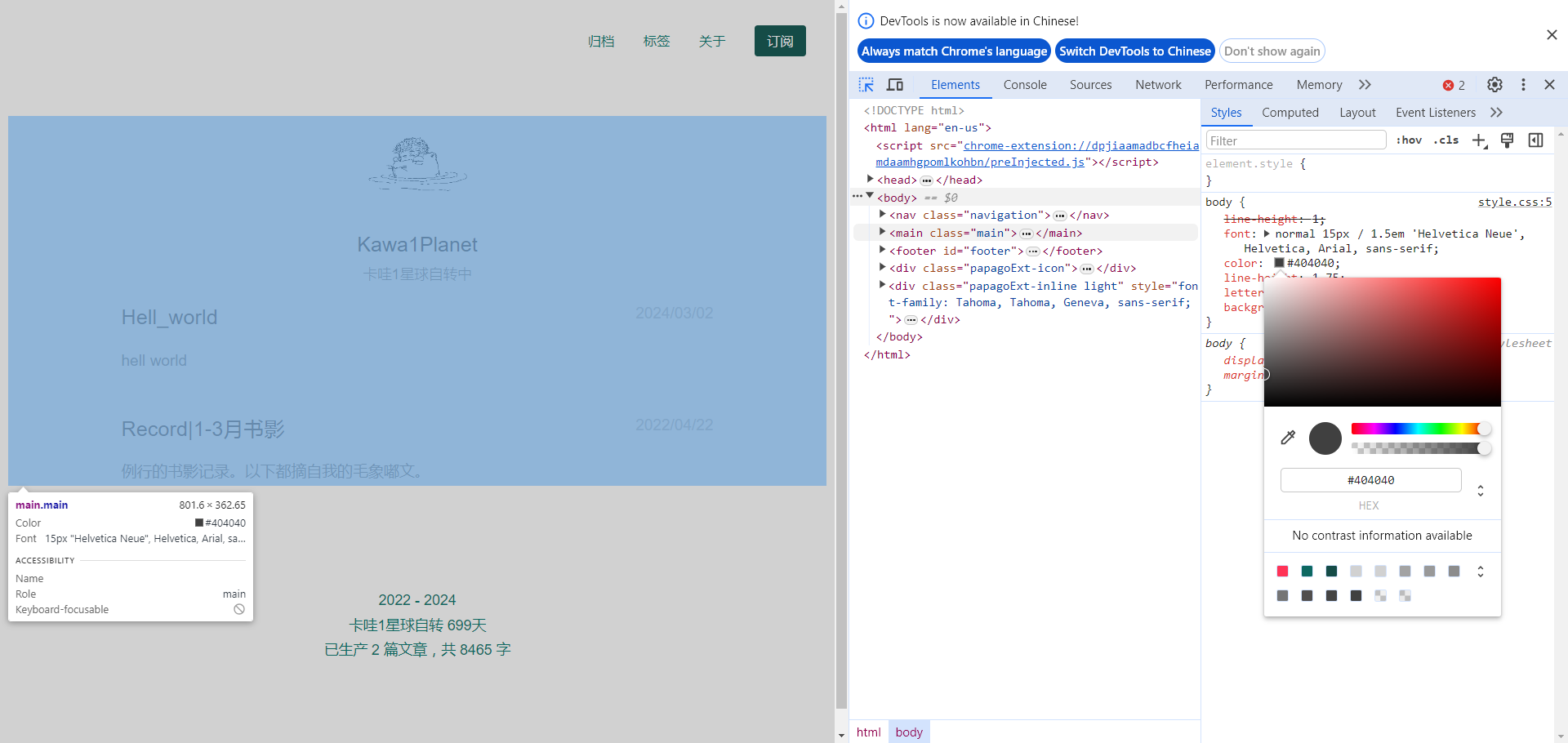This screenshot has height=743, width=1568.
Task: Click Switch DevTools to Chinese button
Action: (x=1134, y=51)
